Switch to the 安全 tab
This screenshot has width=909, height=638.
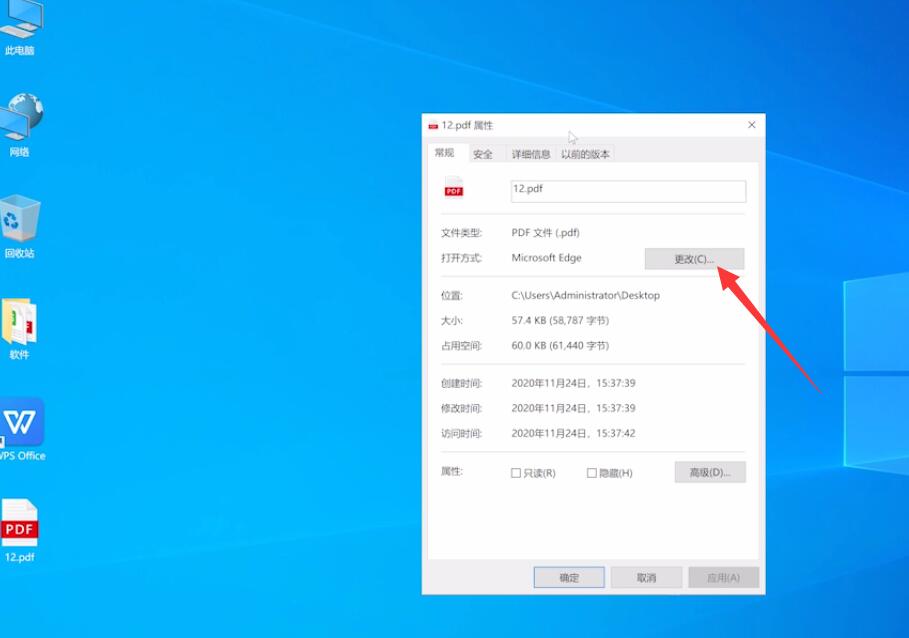coord(483,154)
